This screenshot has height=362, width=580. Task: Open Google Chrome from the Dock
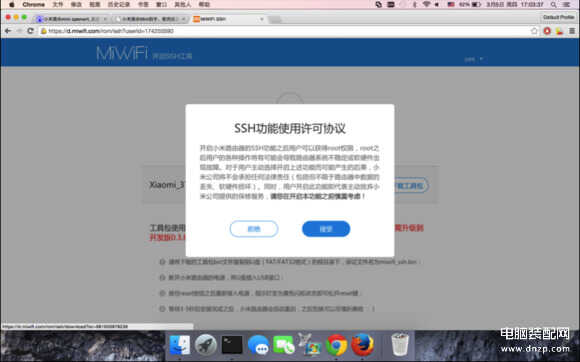(x=336, y=345)
